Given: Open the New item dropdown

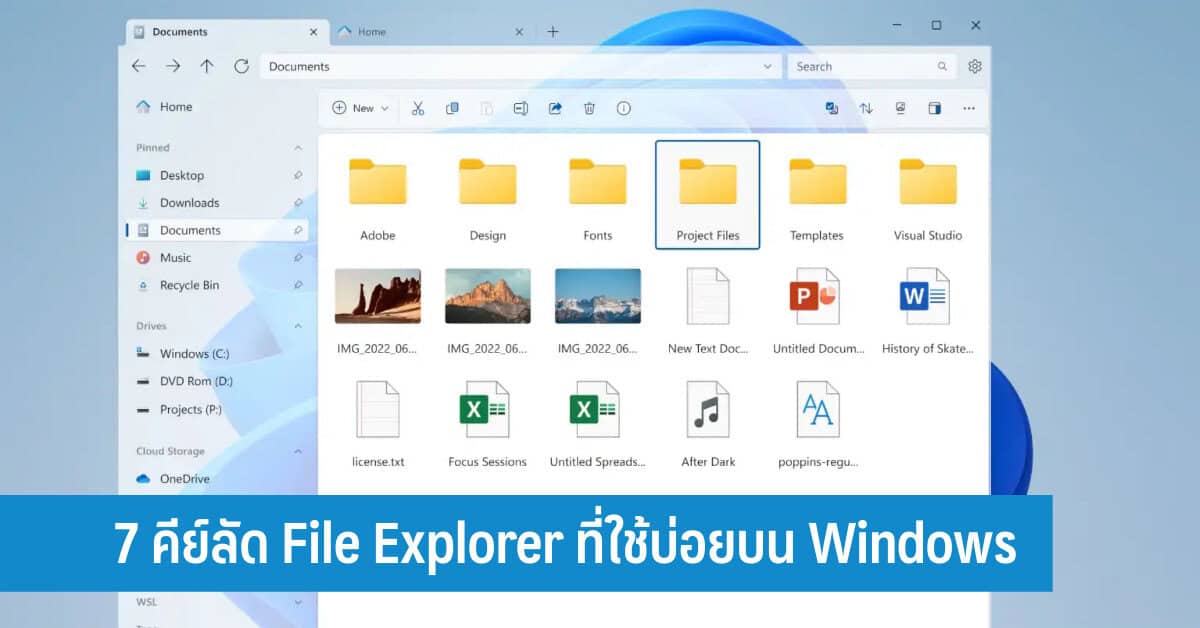Looking at the screenshot, I should click(358, 108).
